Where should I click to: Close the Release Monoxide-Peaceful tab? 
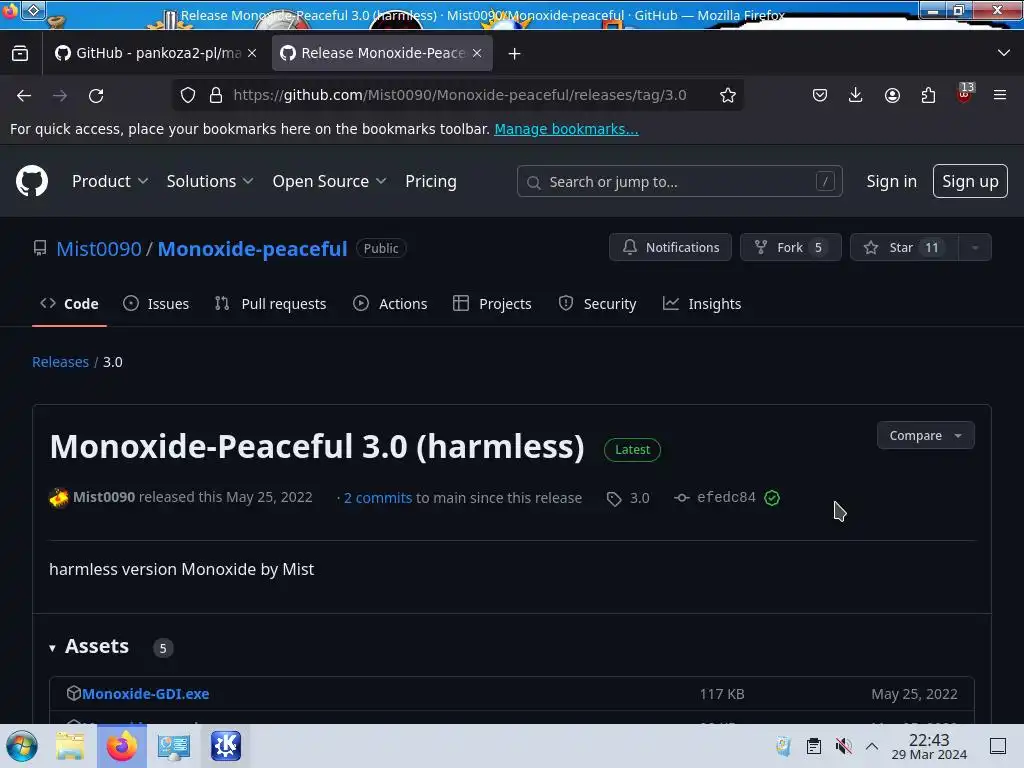477,53
